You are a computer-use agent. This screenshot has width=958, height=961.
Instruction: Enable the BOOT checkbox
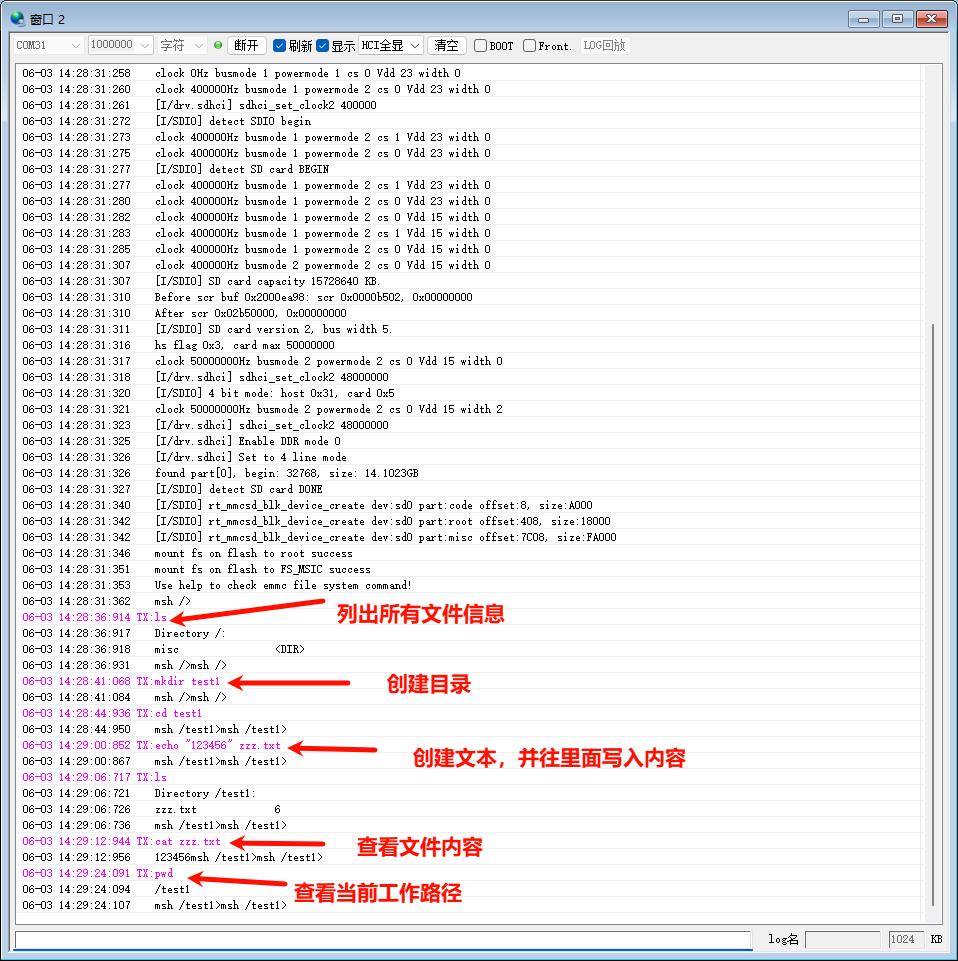(x=481, y=46)
